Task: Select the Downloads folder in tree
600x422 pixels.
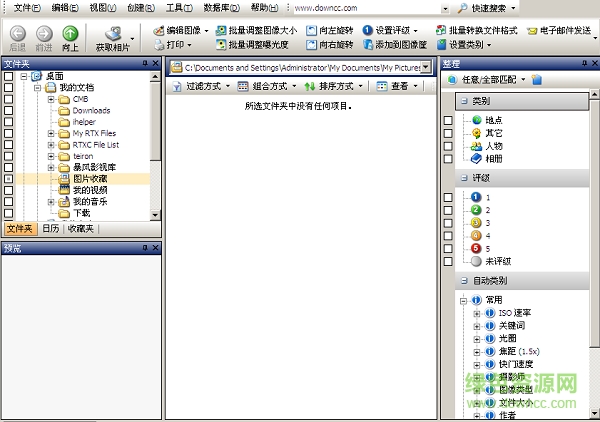Action: coord(91,111)
